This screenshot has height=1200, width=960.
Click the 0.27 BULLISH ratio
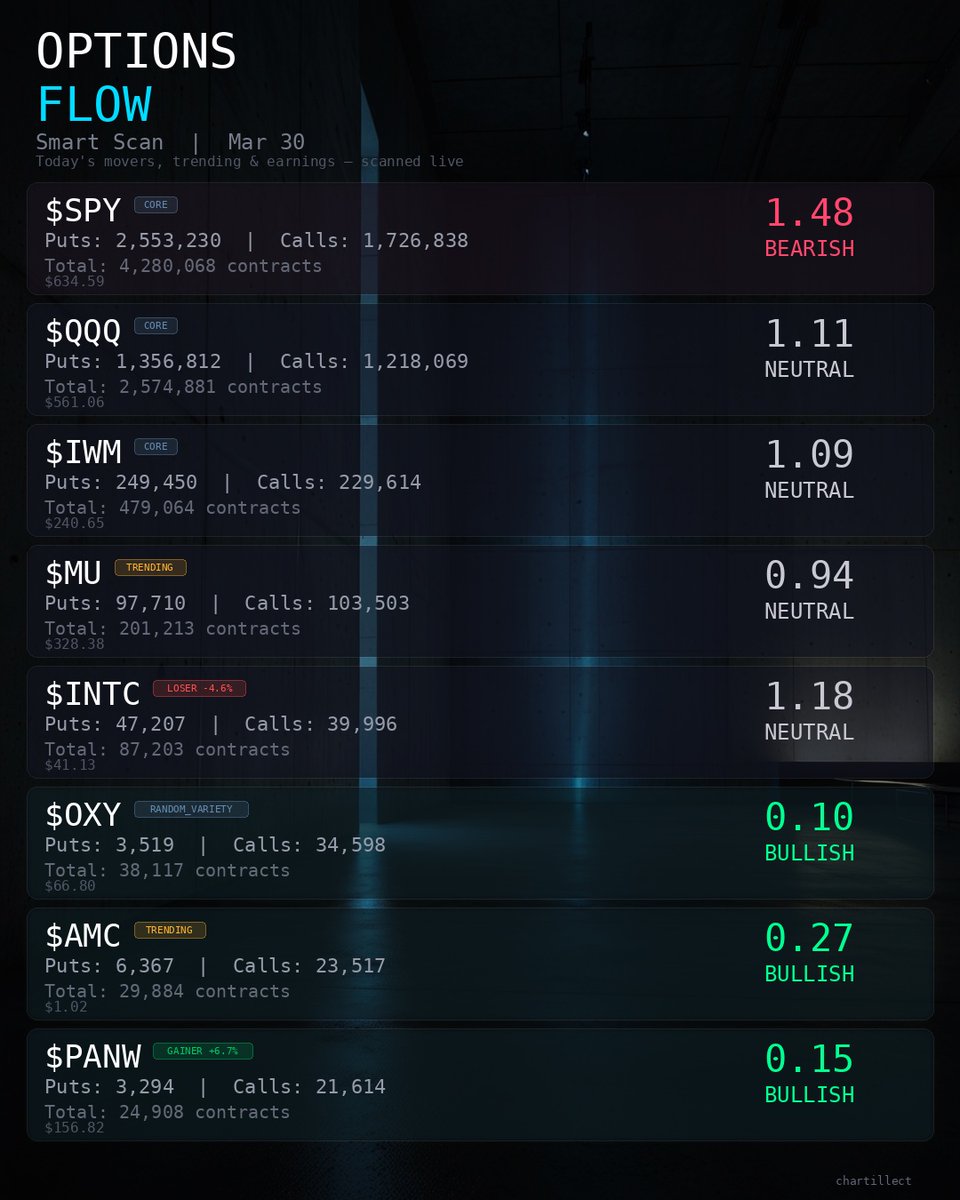pyautogui.click(x=809, y=953)
